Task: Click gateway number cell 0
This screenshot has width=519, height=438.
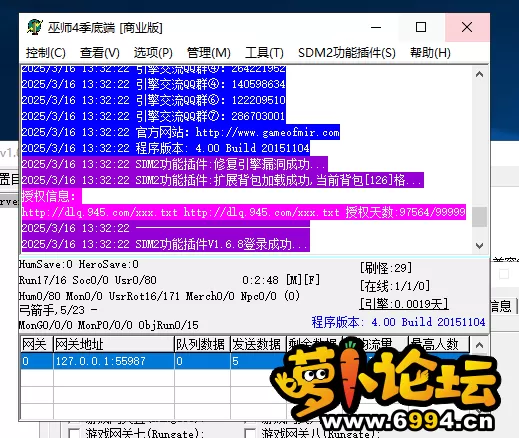Action: pos(37,361)
